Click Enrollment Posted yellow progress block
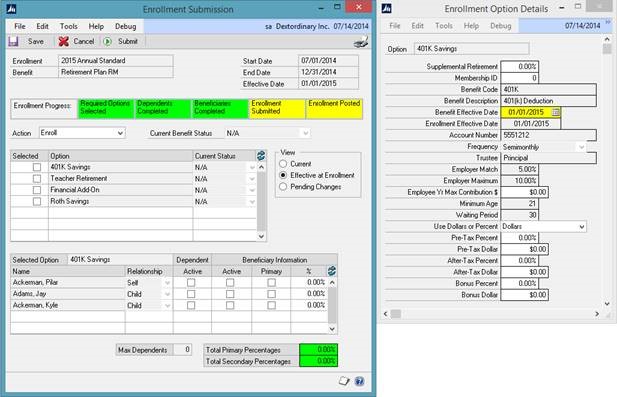 [334, 108]
